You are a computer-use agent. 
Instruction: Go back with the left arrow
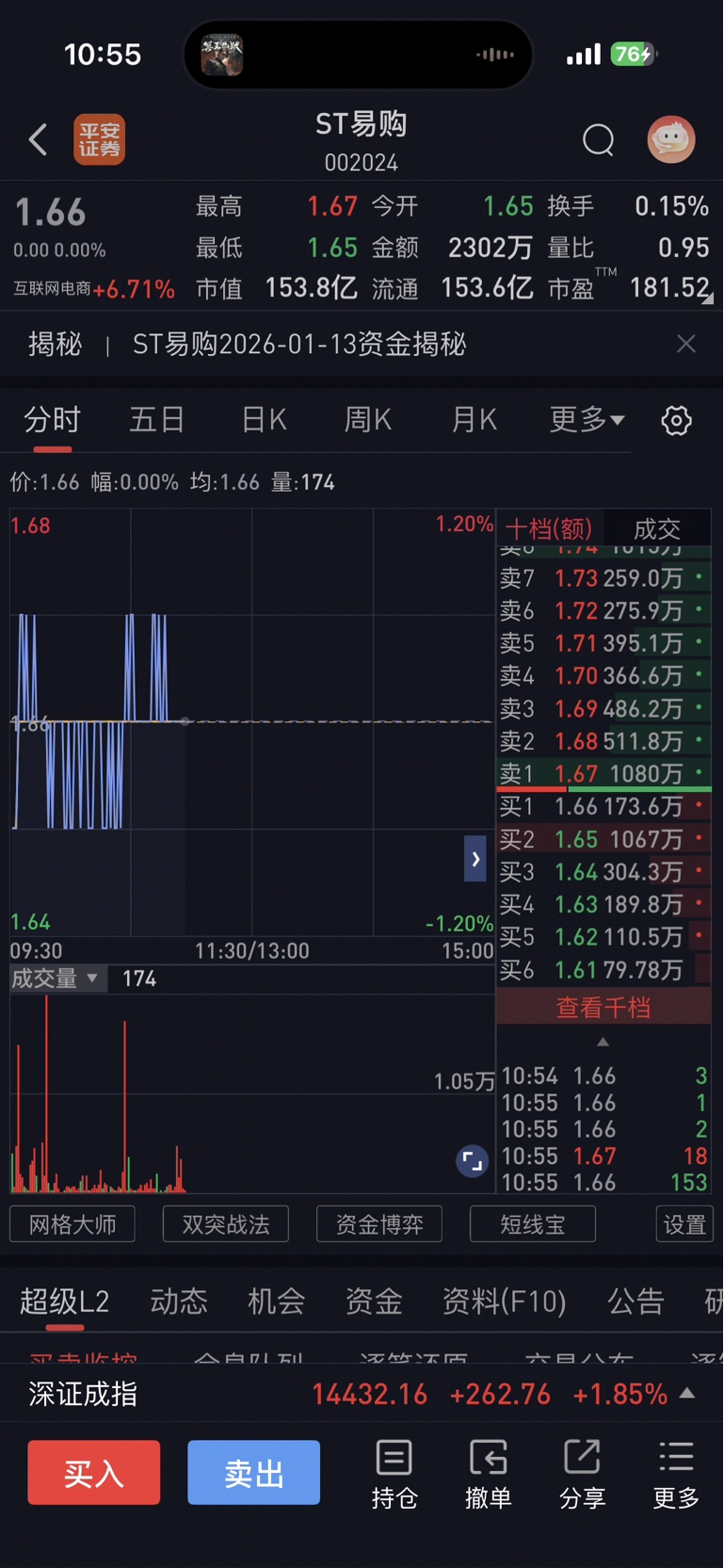click(x=38, y=140)
